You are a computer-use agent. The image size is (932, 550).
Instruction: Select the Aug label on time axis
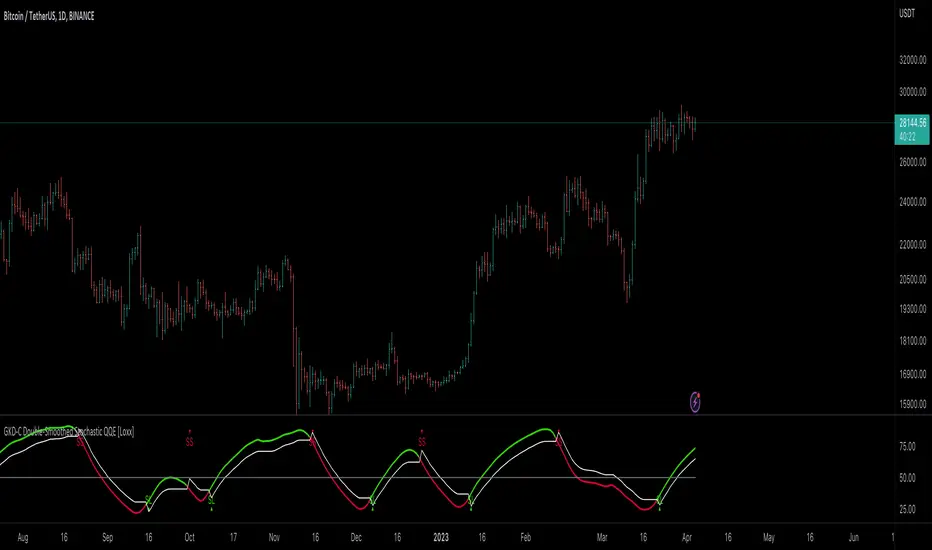click(23, 538)
